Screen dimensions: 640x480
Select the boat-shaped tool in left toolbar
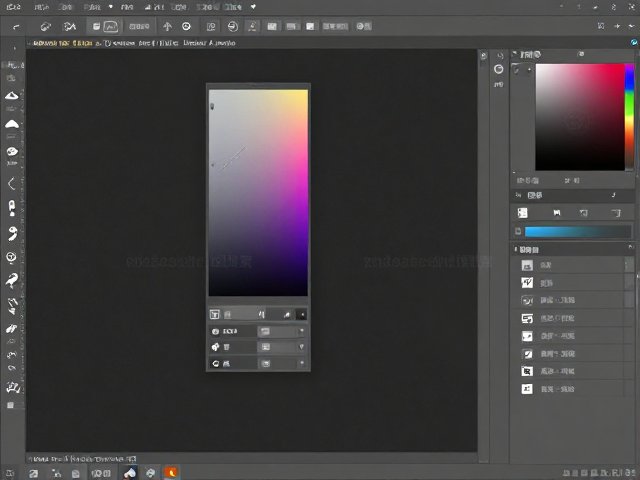tap(12, 96)
